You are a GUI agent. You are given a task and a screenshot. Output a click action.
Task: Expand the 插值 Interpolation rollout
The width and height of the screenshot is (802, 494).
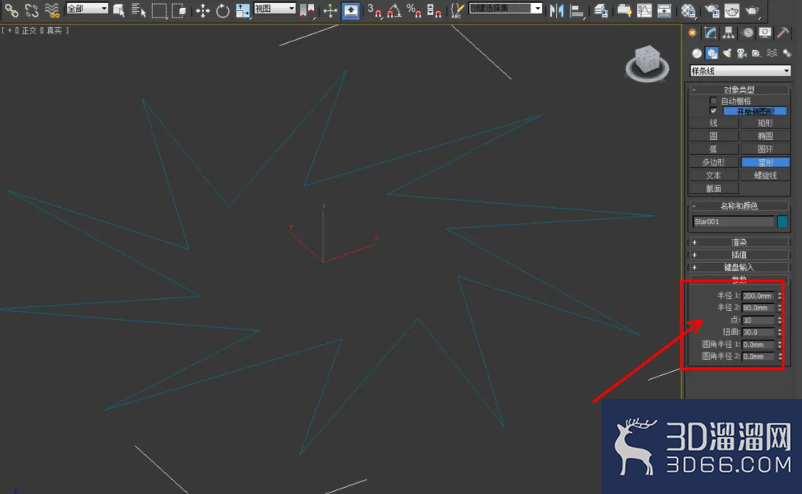click(x=740, y=254)
